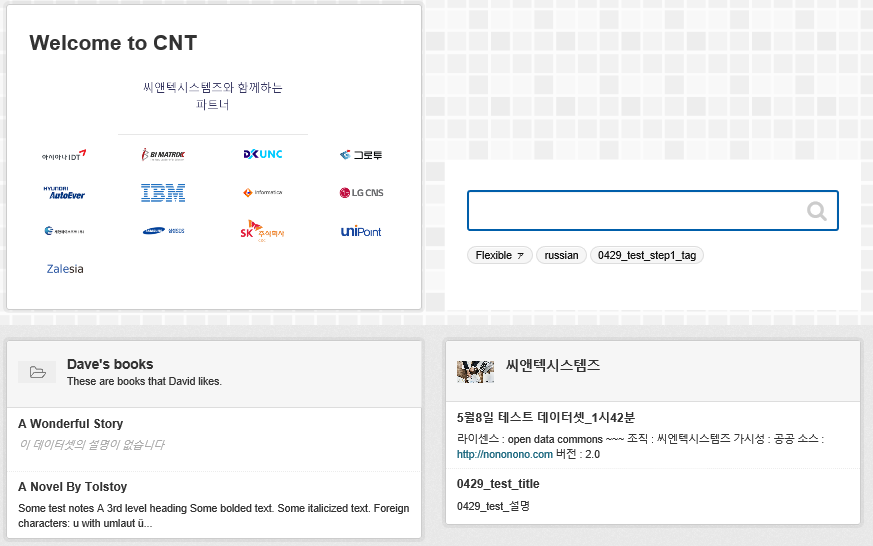Viewport: 873px width, 546px height.
Task: Select the Flexible tag
Action: point(499,255)
